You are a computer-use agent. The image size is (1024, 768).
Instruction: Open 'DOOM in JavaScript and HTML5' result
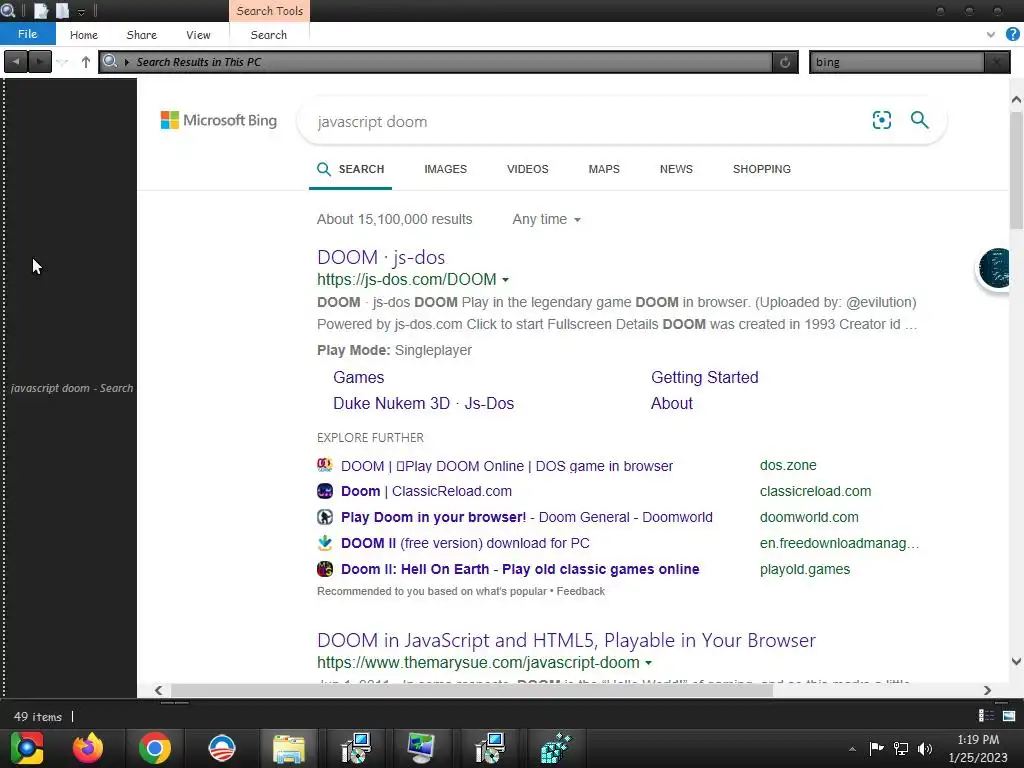click(566, 640)
